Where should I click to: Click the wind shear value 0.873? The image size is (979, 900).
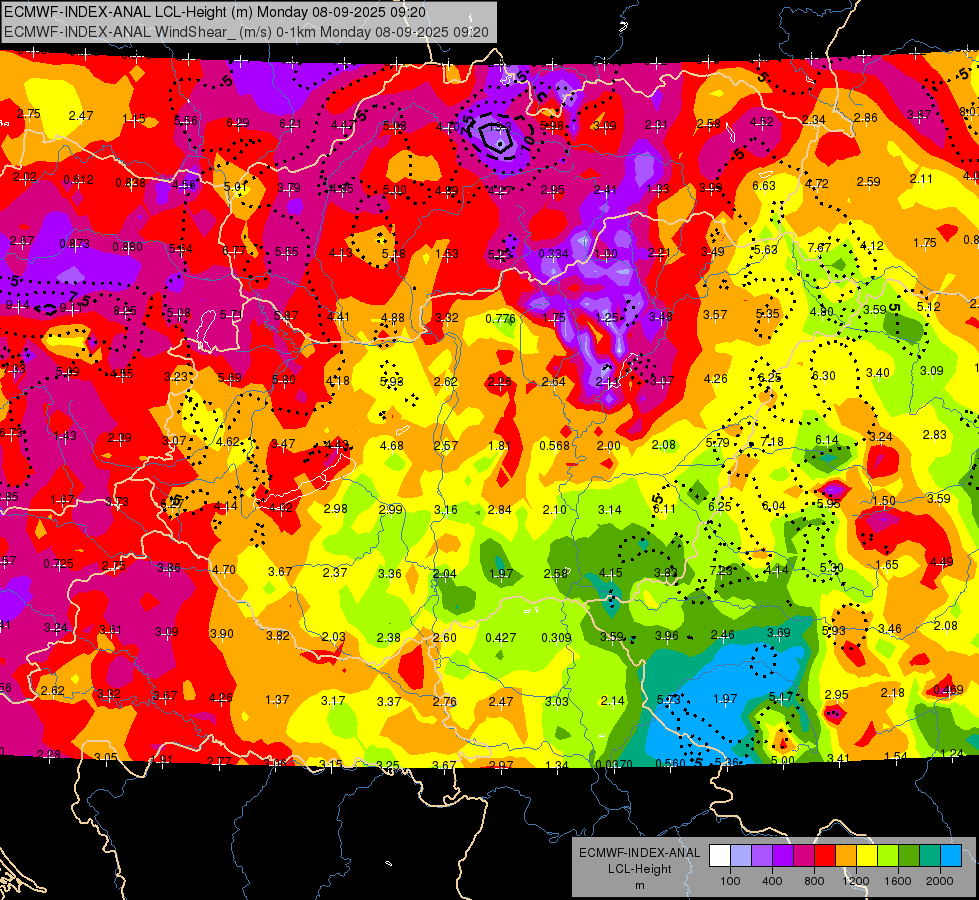click(74, 244)
